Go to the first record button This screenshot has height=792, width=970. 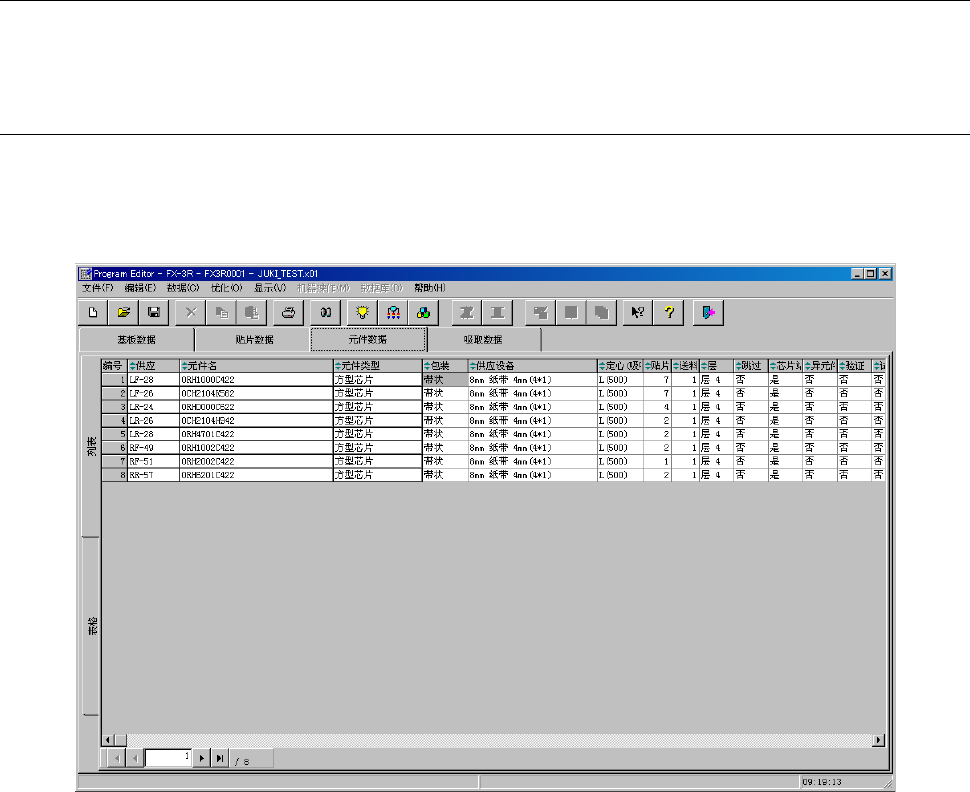pyautogui.click(x=116, y=758)
